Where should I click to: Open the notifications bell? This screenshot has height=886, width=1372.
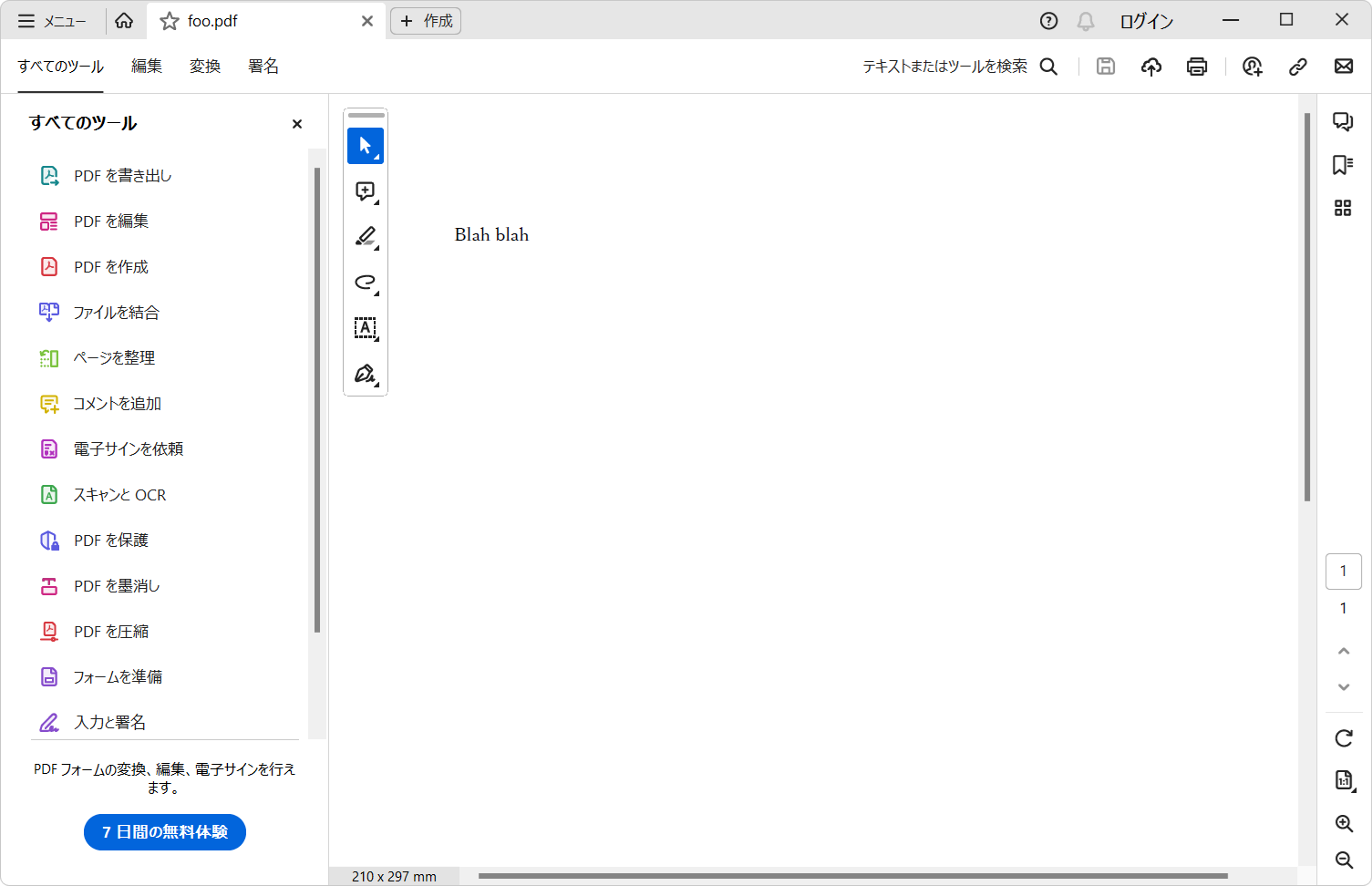(x=1086, y=21)
